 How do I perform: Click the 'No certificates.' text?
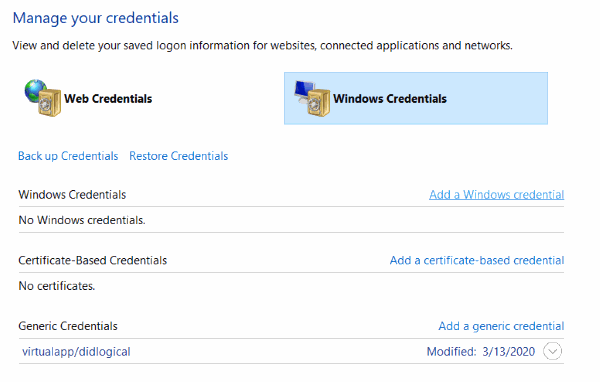[x=57, y=286]
